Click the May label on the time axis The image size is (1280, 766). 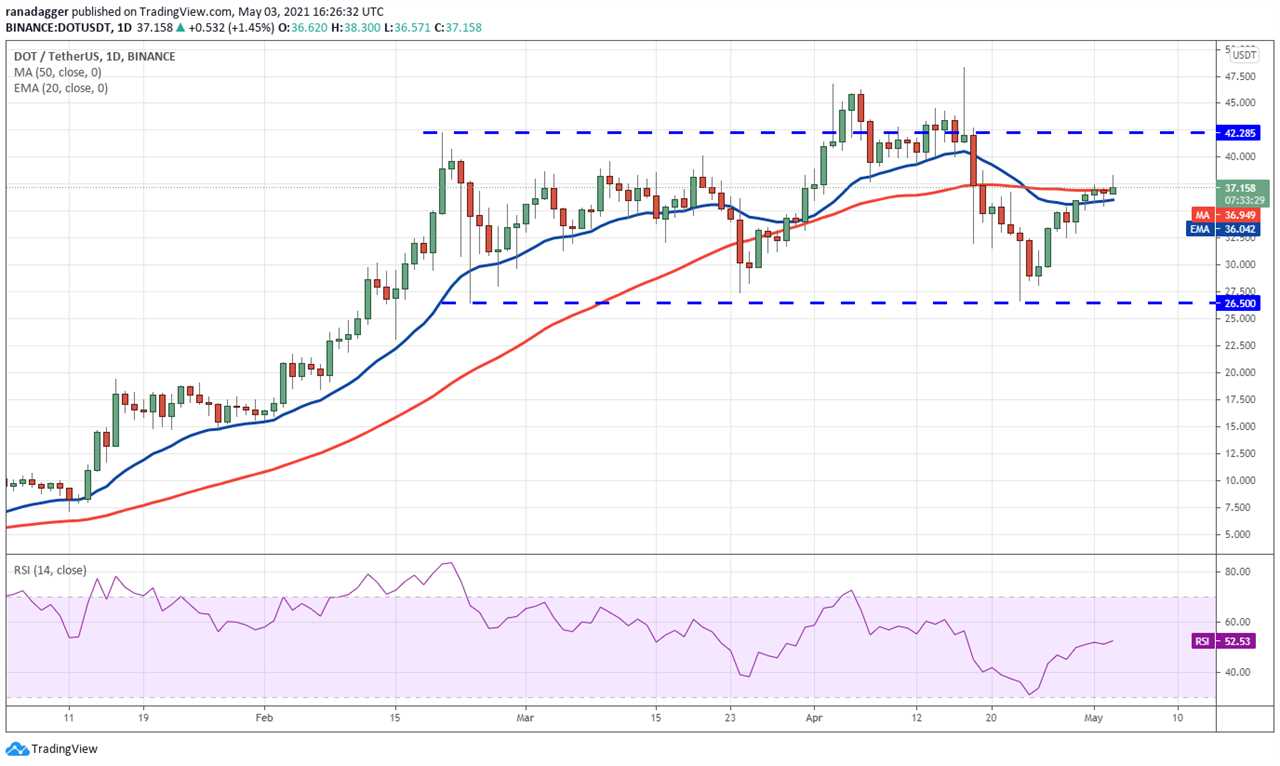pos(1094,718)
